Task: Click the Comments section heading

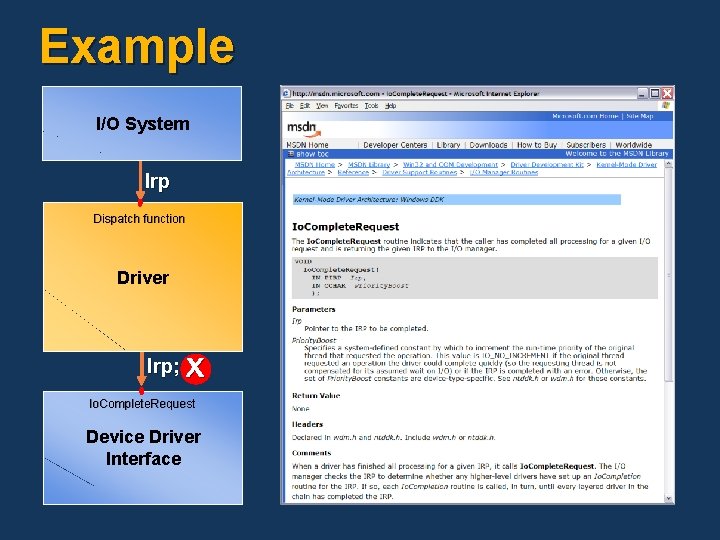Action: pyautogui.click(x=311, y=453)
